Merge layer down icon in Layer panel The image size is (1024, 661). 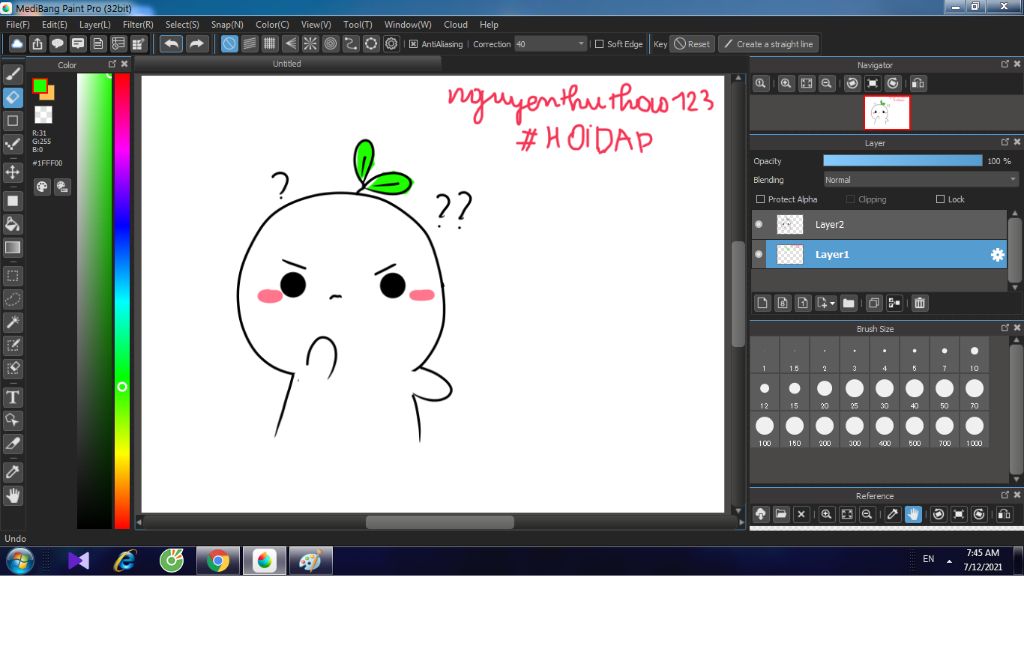[x=894, y=303]
